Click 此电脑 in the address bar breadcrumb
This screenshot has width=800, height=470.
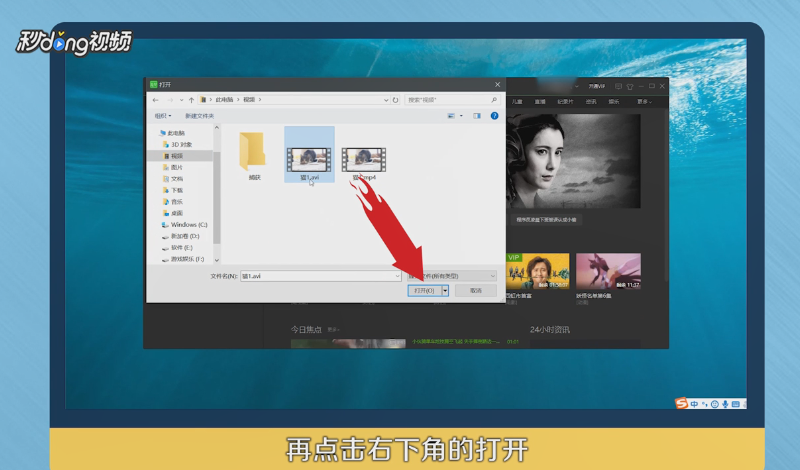pyautogui.click(x=224, y=100)
